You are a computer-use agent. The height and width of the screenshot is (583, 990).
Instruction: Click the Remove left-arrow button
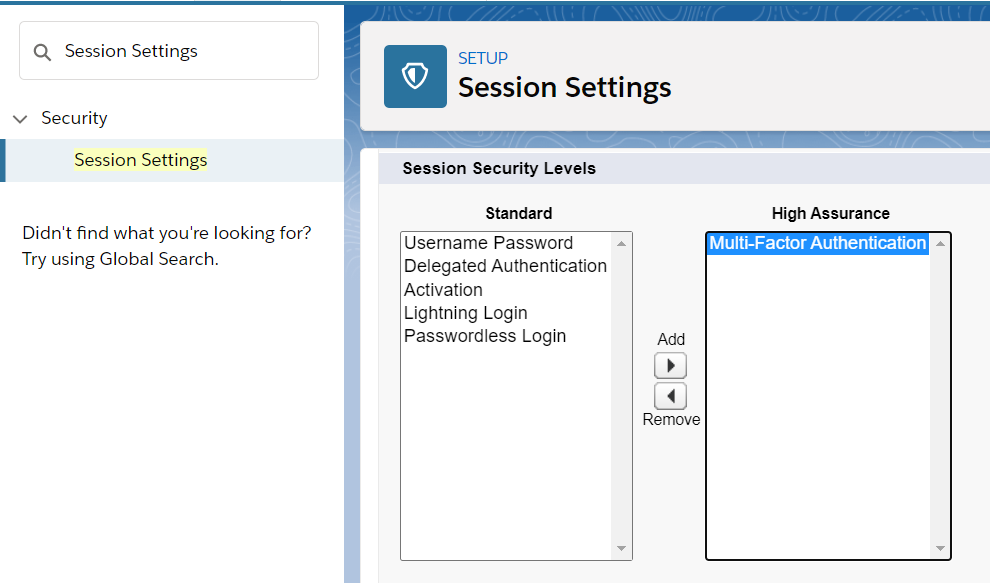[x=671, y=396]
